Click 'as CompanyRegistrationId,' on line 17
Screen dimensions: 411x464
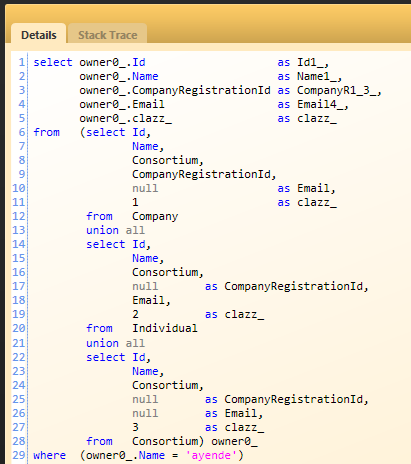(x=287, y=286)
